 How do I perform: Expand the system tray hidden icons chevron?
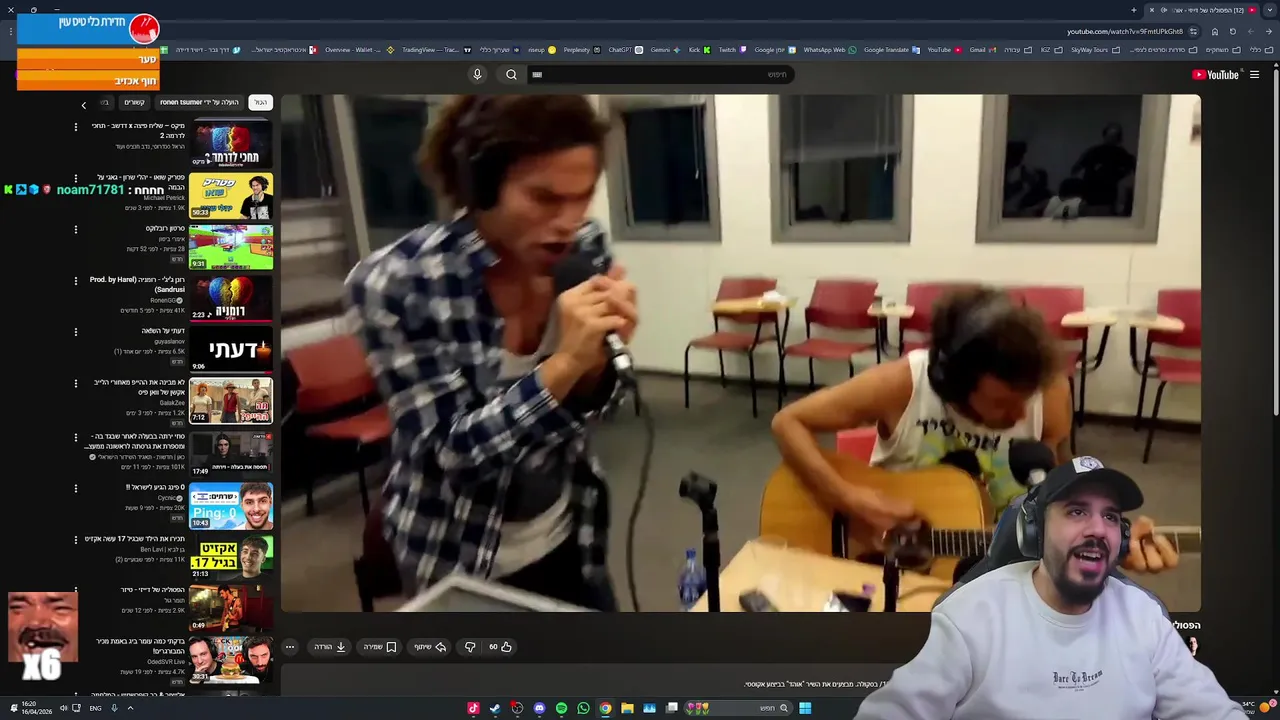click(130, 708)
